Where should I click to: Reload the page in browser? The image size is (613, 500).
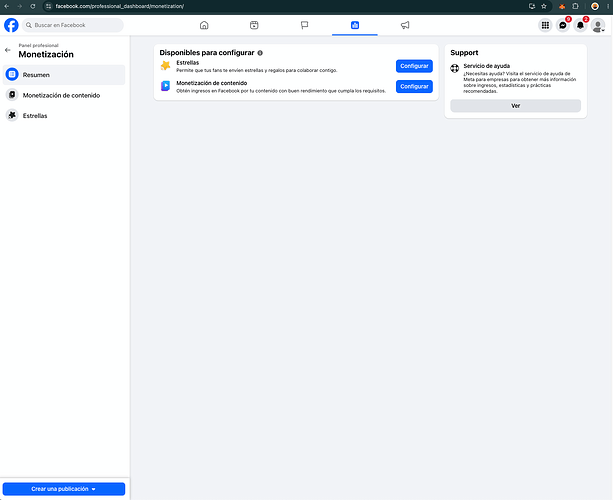point(33,6)
